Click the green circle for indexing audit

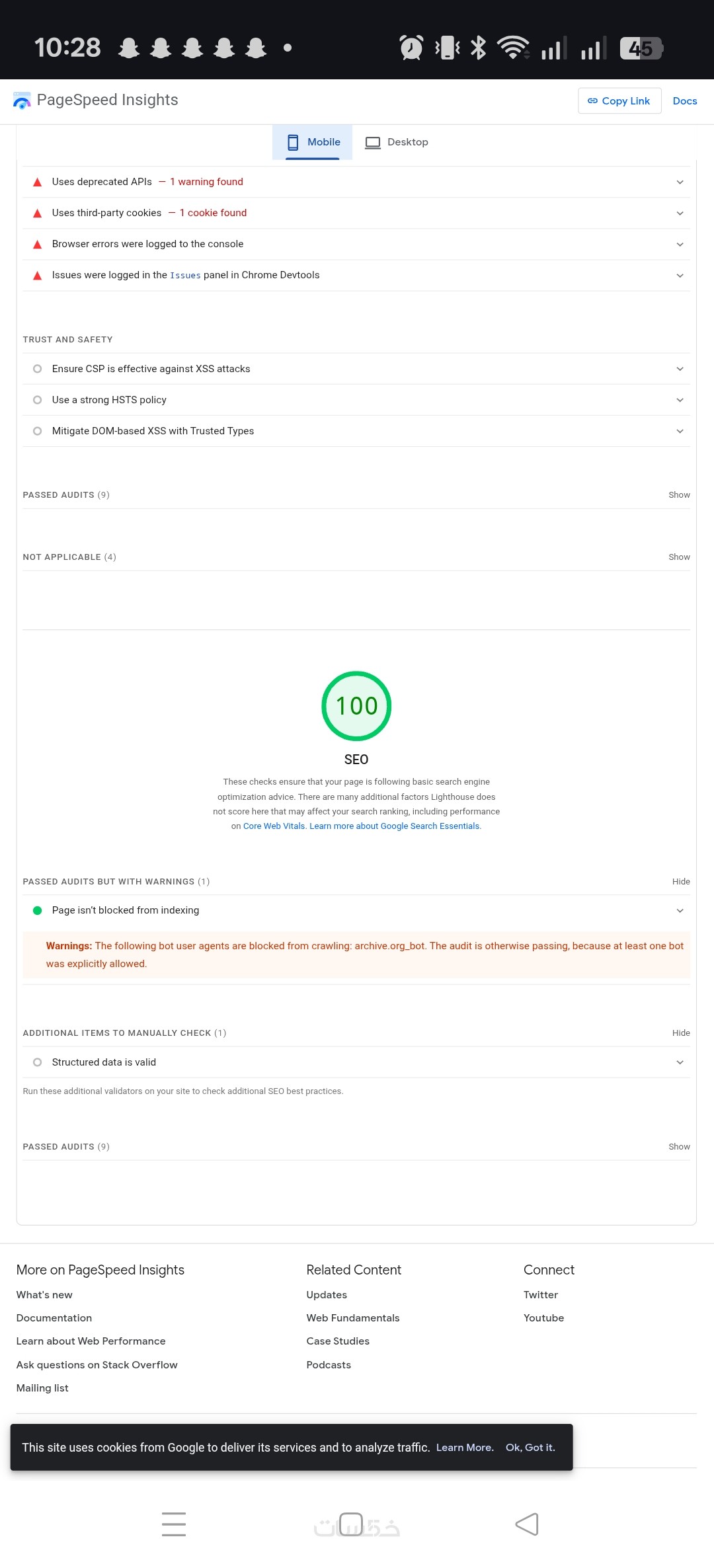tap(38, 910)
